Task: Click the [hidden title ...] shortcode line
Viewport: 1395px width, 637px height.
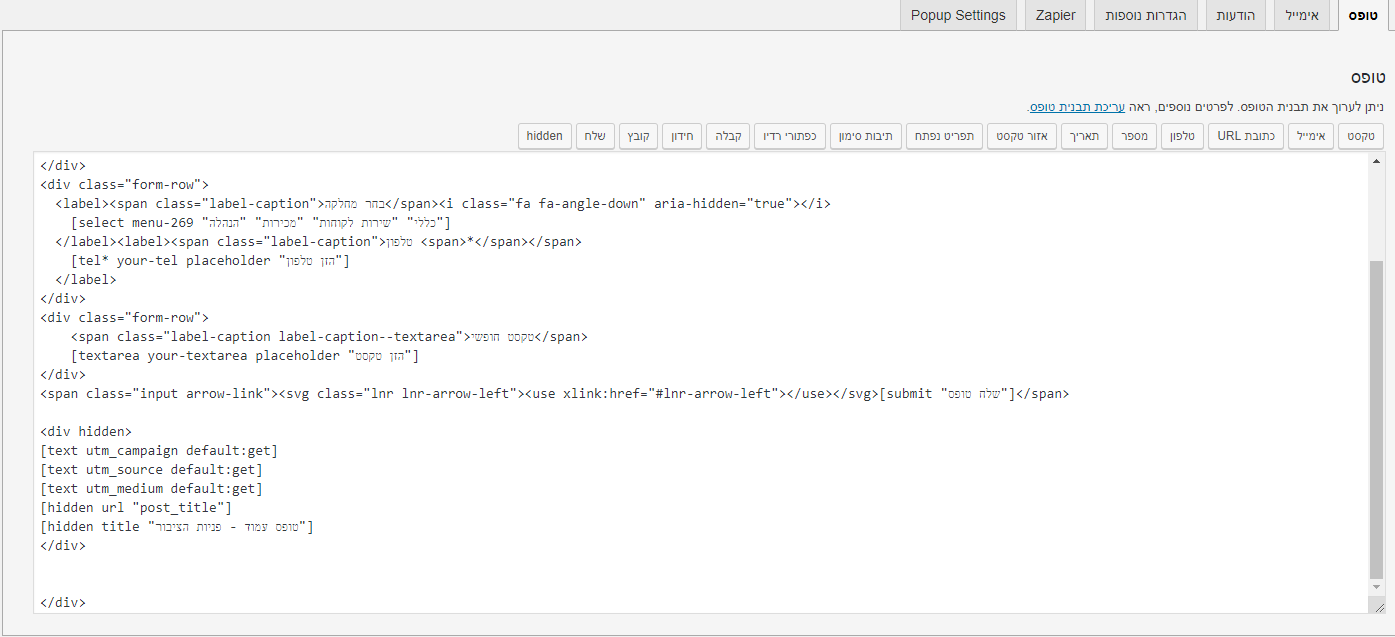Action: (x=178, y=527)
